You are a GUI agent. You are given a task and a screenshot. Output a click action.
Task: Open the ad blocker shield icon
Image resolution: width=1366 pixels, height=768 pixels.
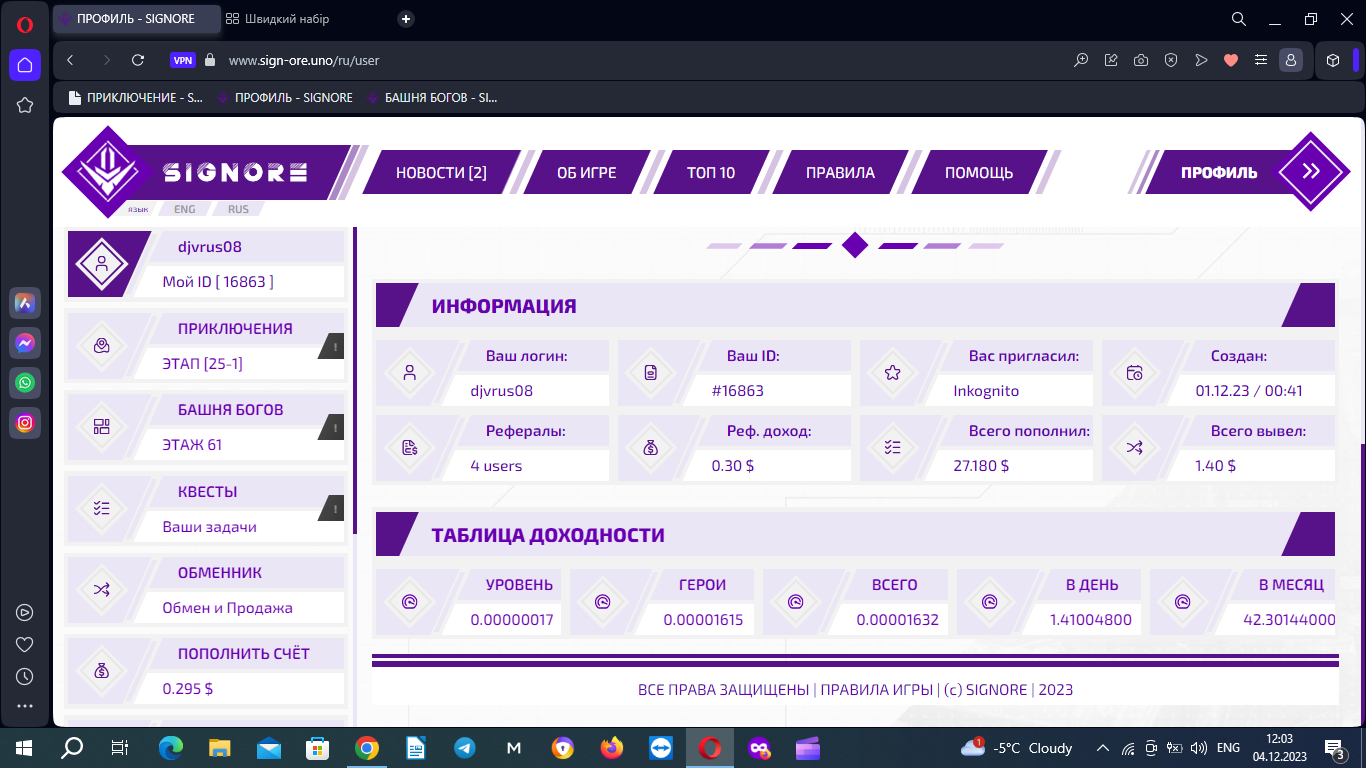click(1171, 60)
